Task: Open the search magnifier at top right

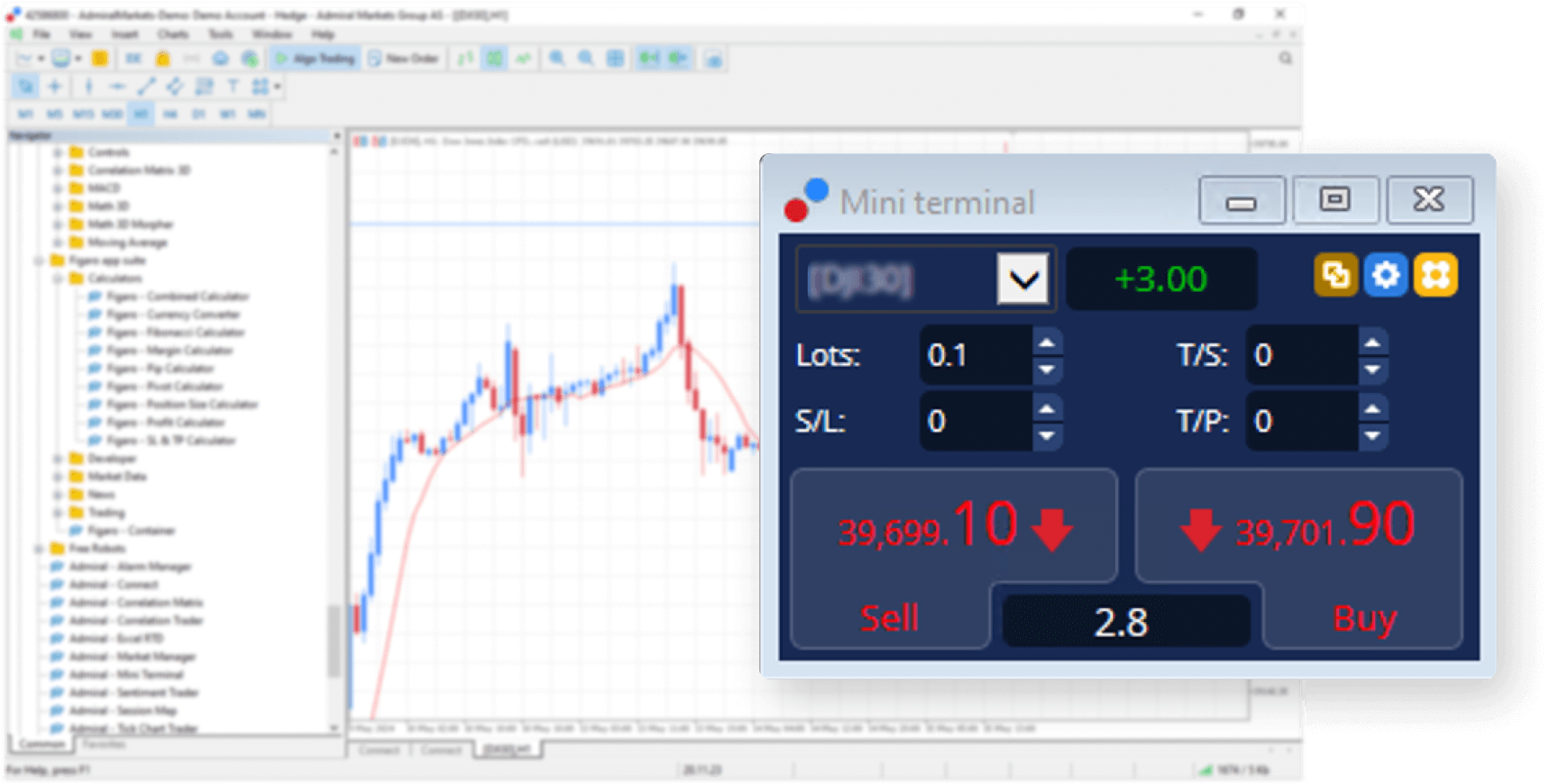Action: [1285, 59]
